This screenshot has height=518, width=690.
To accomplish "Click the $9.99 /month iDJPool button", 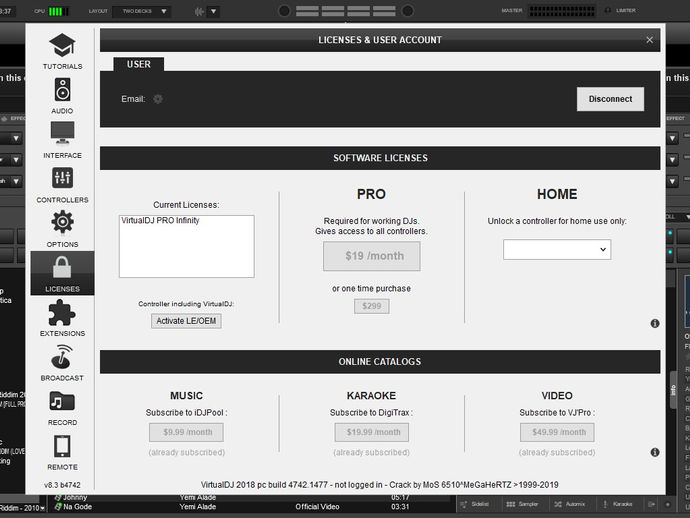I will coord(186,432).
